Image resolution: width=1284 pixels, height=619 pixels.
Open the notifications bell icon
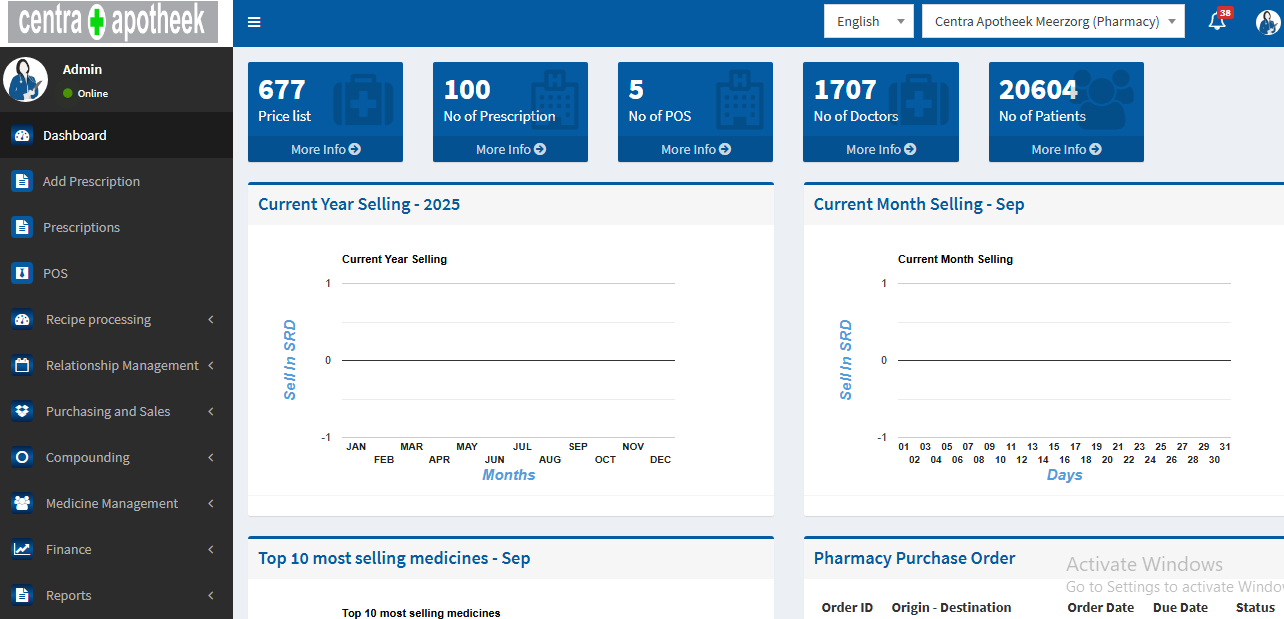tap(1217, 21)
